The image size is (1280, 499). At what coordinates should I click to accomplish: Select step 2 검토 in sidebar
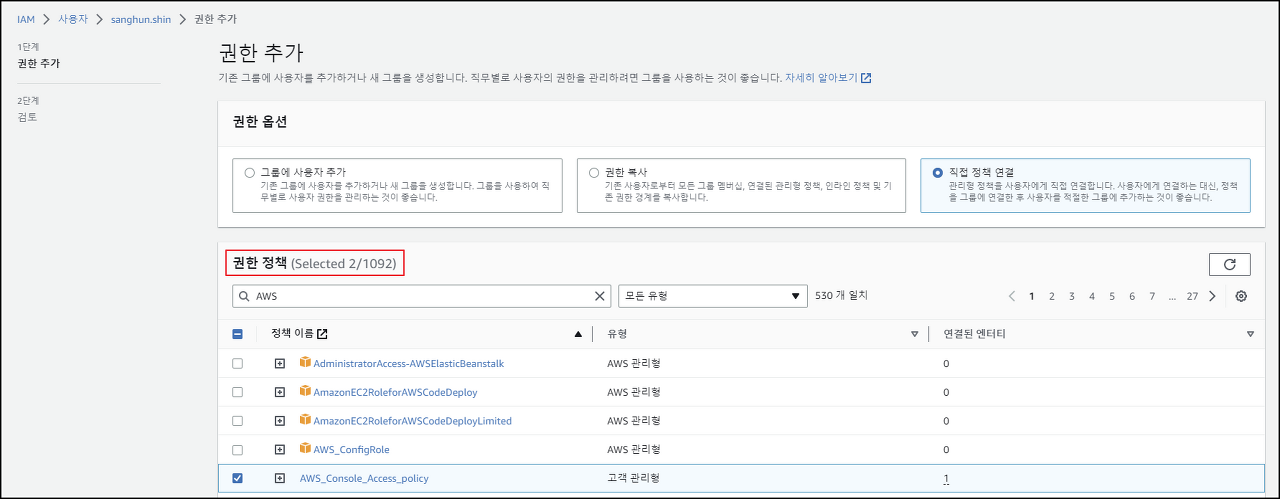pyautogui.click(x=28, y=117)
